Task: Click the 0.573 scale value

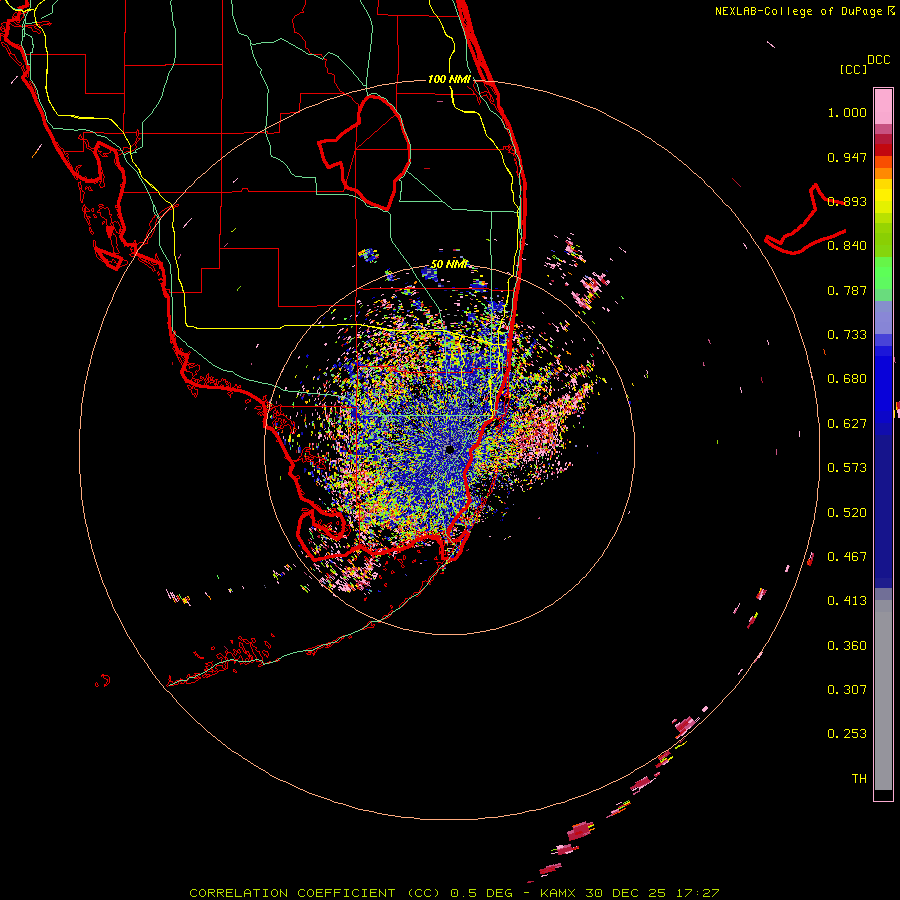Action: pos(847,468)
